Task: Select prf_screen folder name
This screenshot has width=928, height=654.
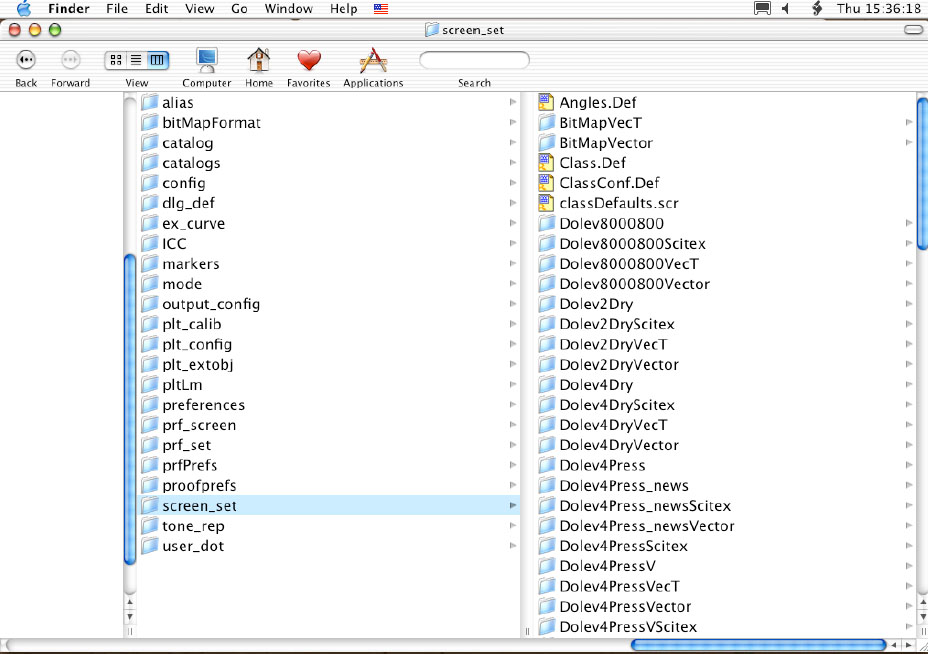Action: click(199, 425)
